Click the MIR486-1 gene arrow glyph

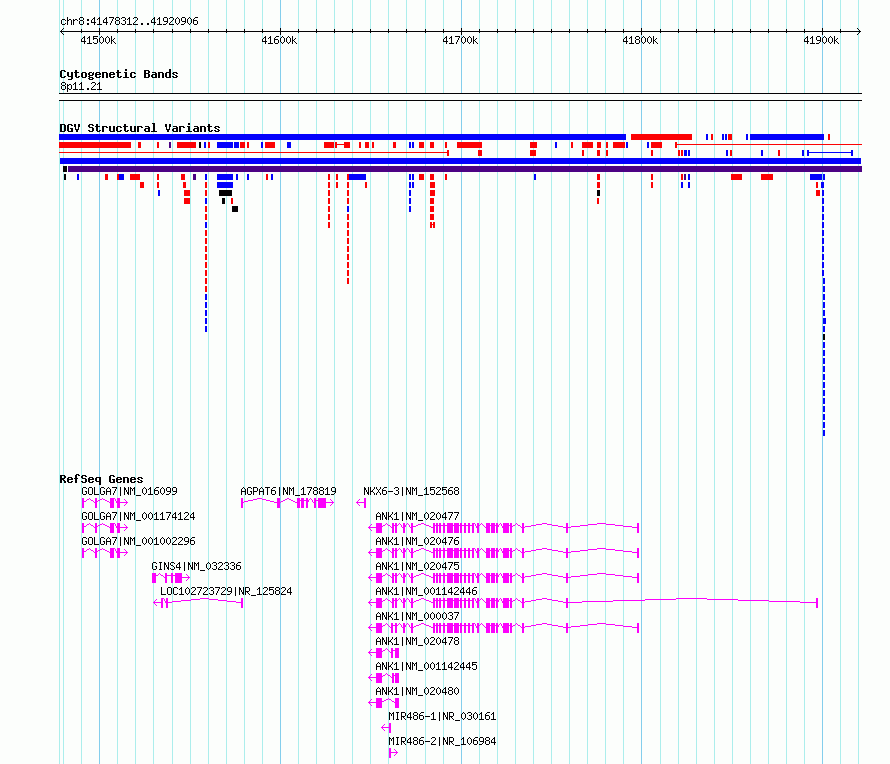pos(386,728)
